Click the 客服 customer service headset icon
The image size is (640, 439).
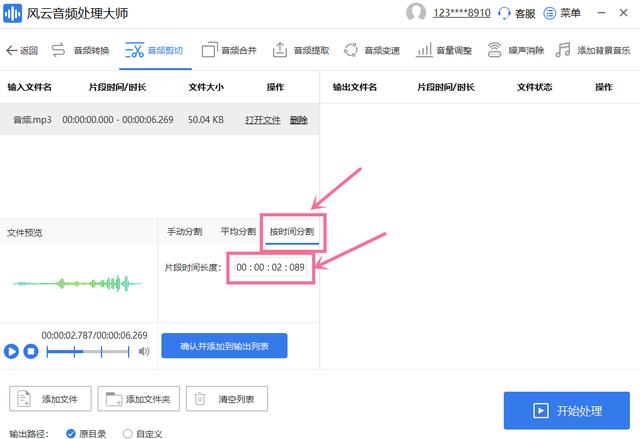coord(504,13)
